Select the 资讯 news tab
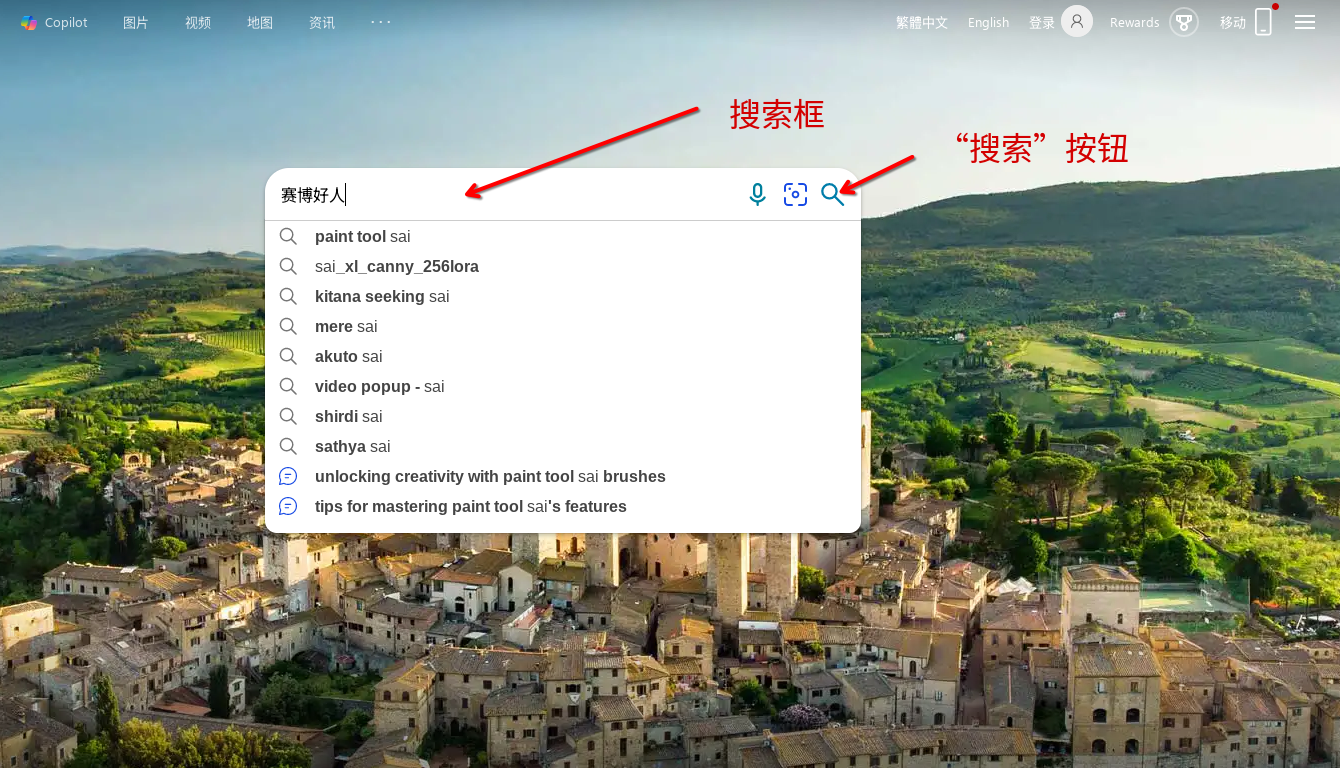 point(322,22)
